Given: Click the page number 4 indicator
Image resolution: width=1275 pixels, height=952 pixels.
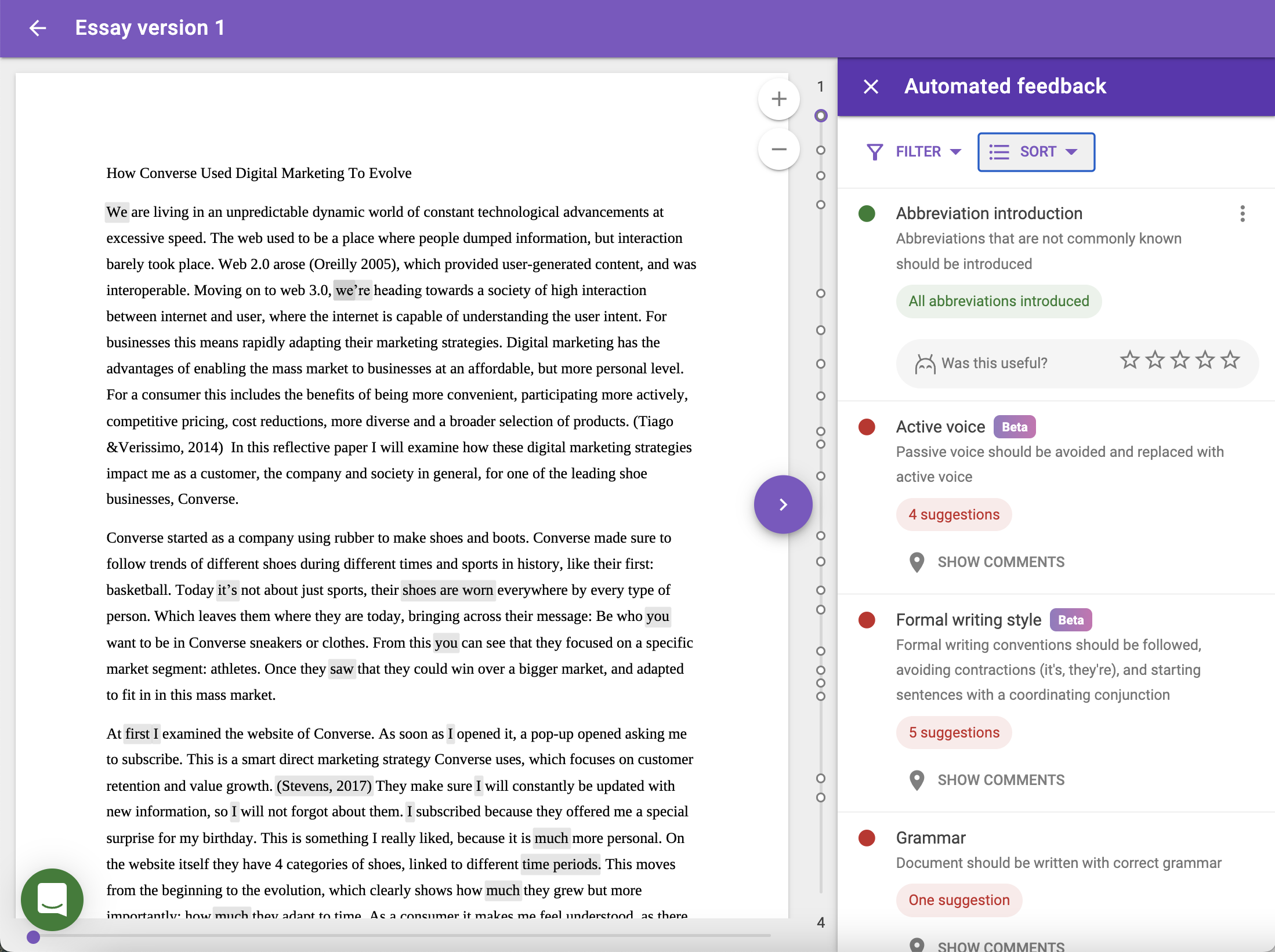Looking at the screenshot, I should point(820,922).
